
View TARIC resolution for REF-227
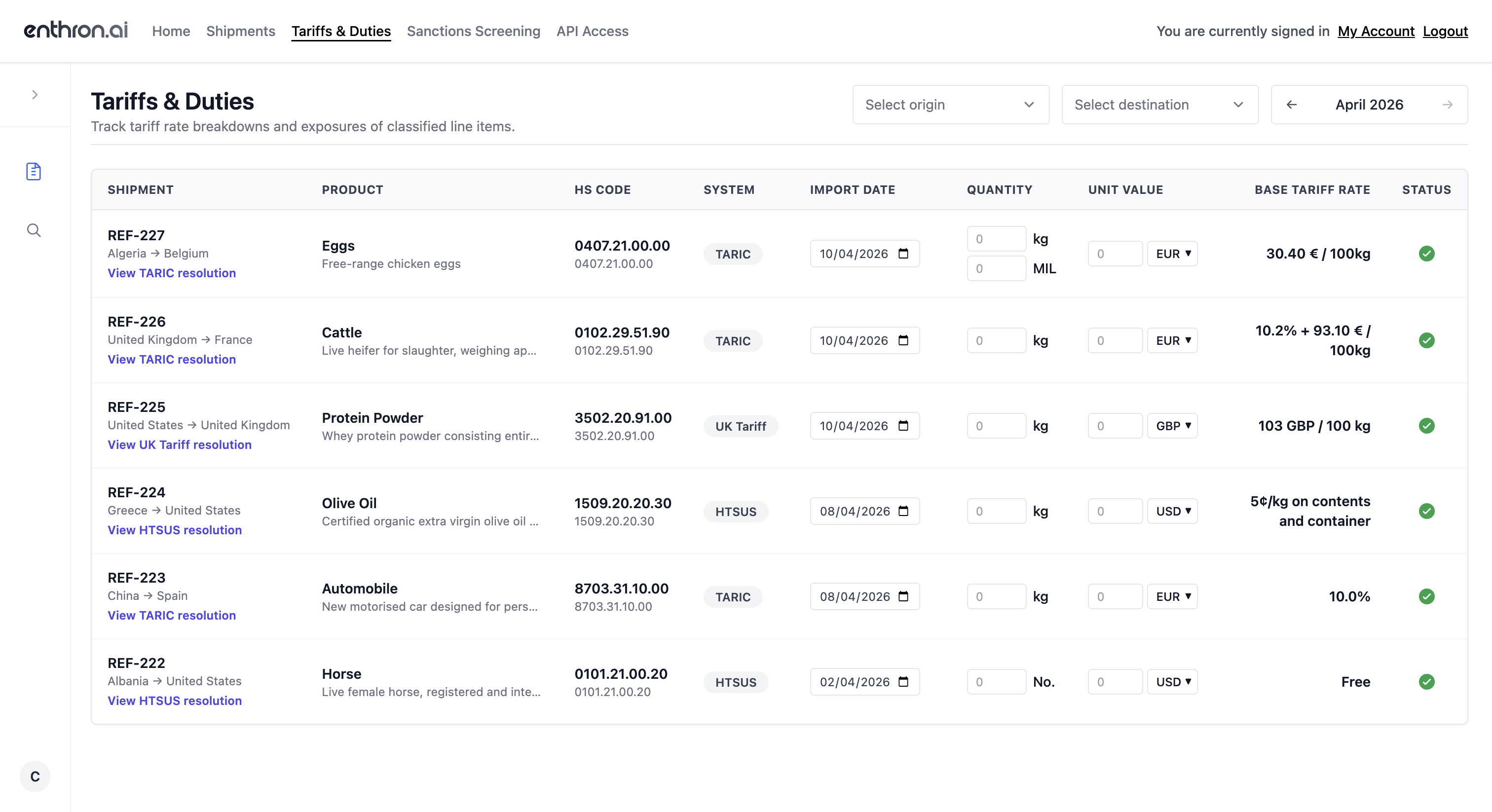(171, 273)
